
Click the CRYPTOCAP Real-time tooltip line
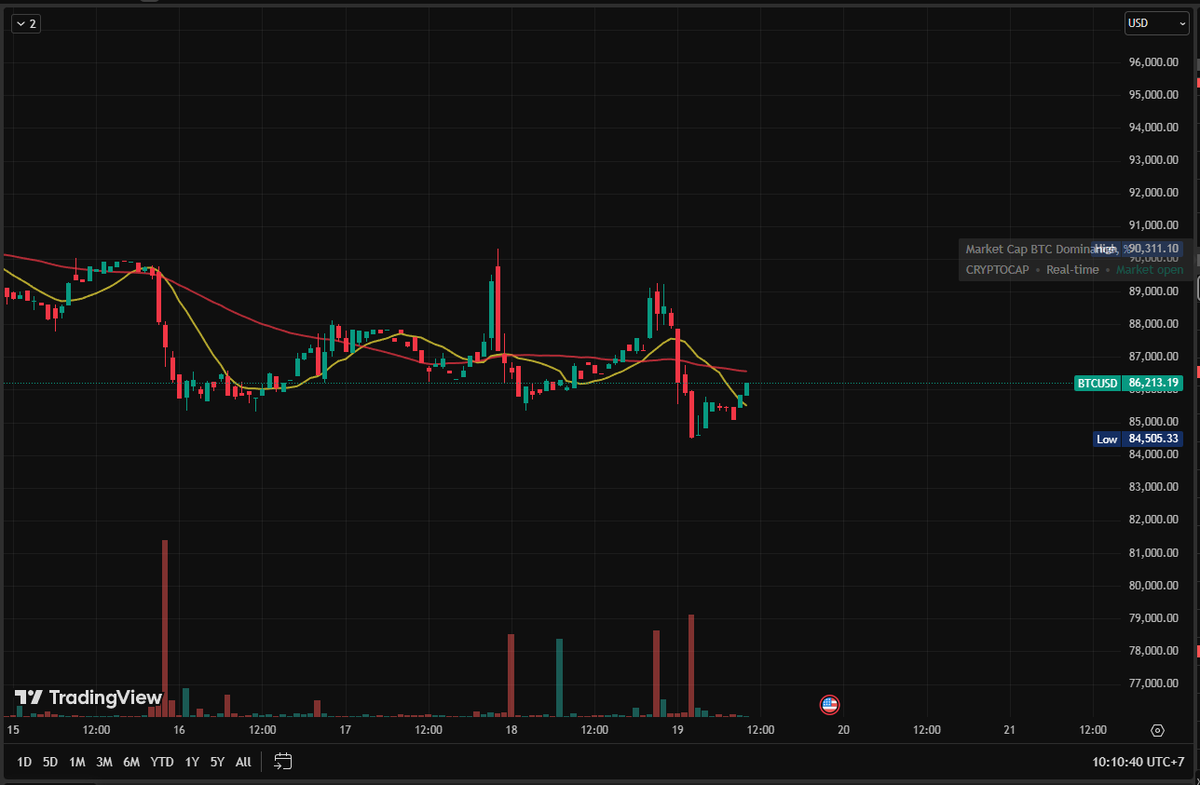(1074, 270)
